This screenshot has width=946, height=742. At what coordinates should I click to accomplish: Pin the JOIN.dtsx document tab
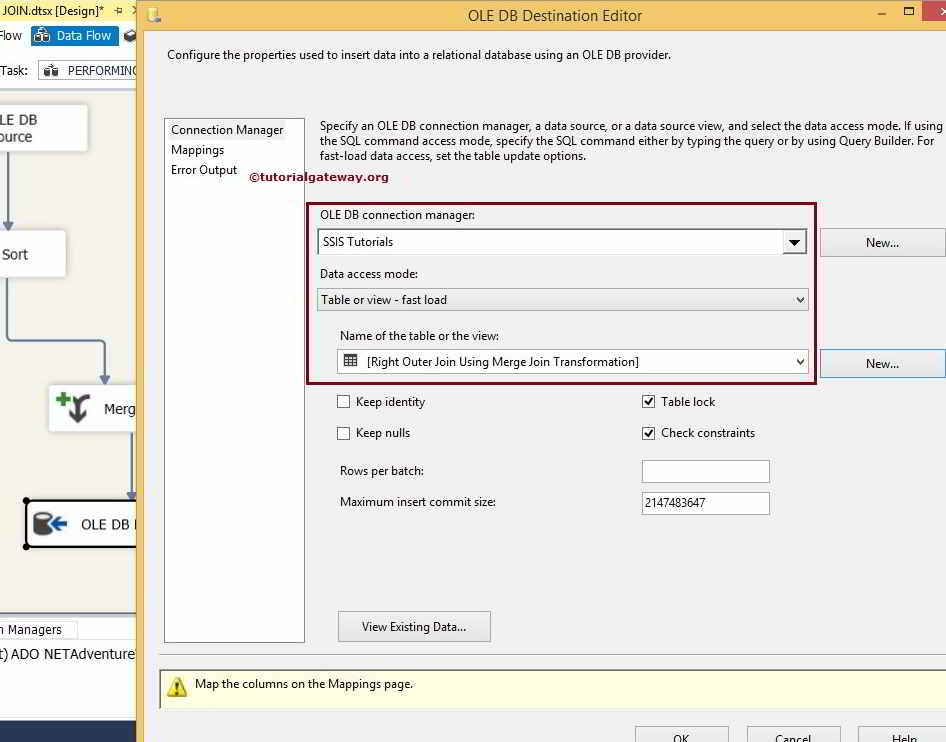tap(118, 11)
